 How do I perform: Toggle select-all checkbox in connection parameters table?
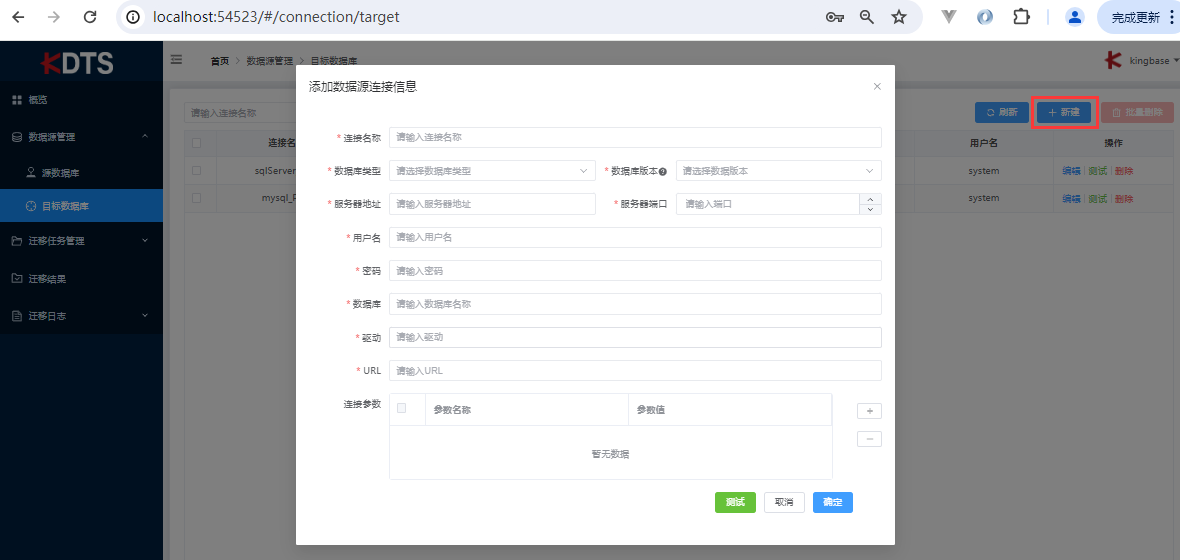pyautogui.click(x=402, y=408)
